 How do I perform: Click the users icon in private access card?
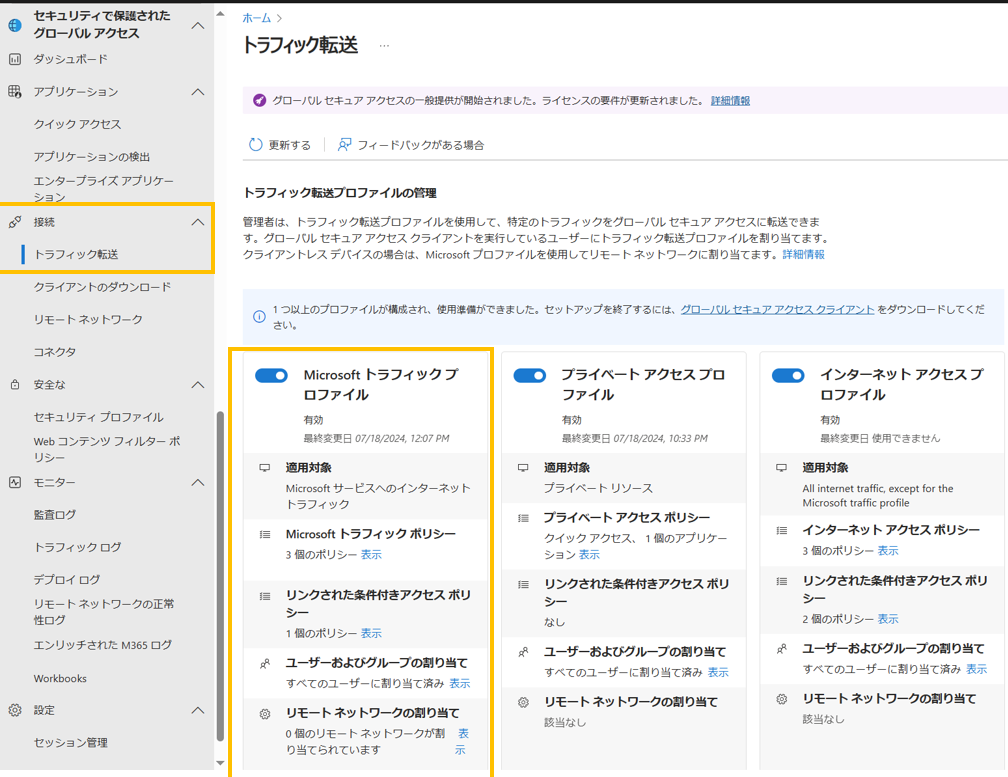523,652
